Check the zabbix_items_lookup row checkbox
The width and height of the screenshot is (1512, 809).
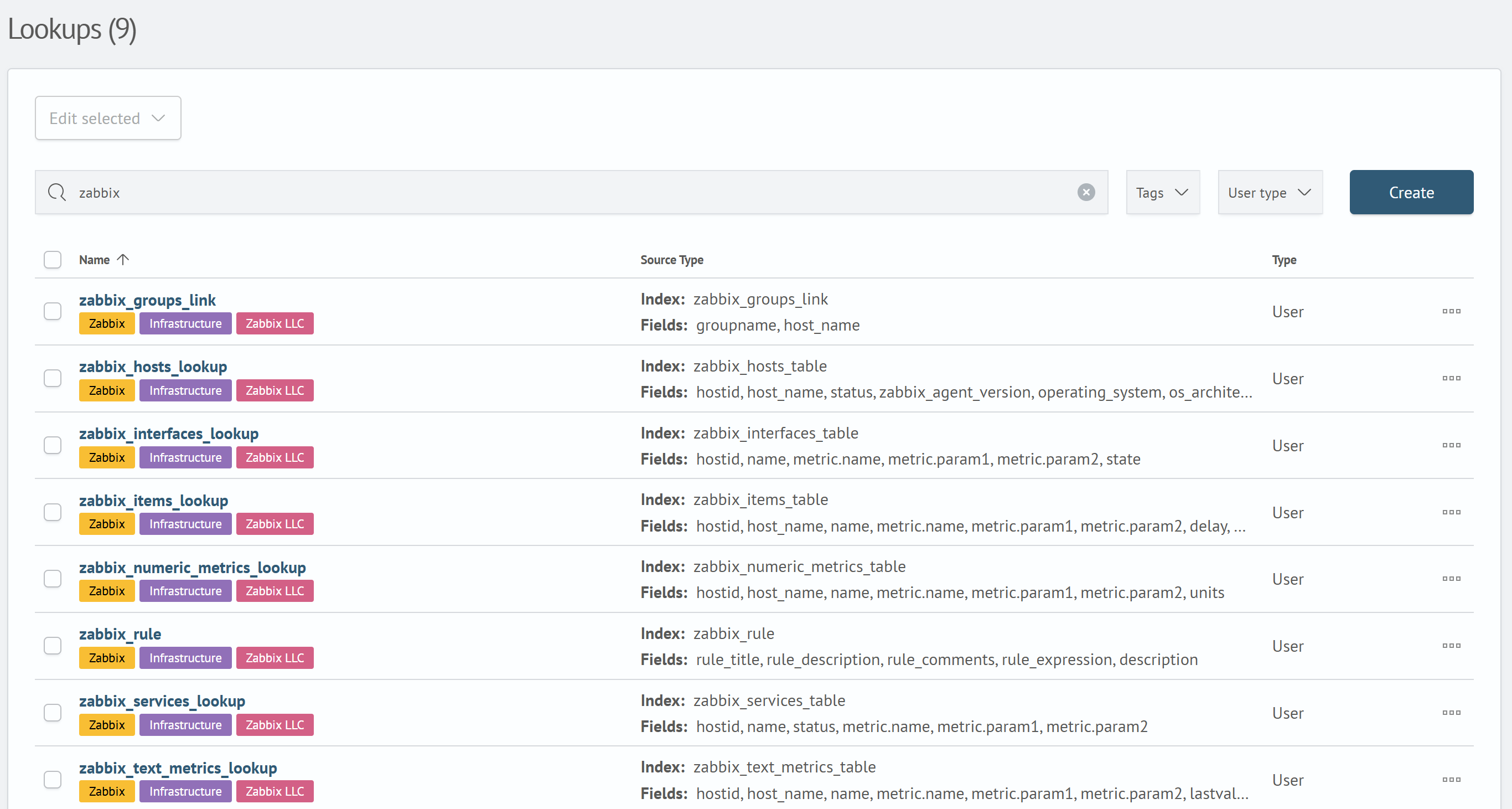pyautogui.click(x=52, y=512)
